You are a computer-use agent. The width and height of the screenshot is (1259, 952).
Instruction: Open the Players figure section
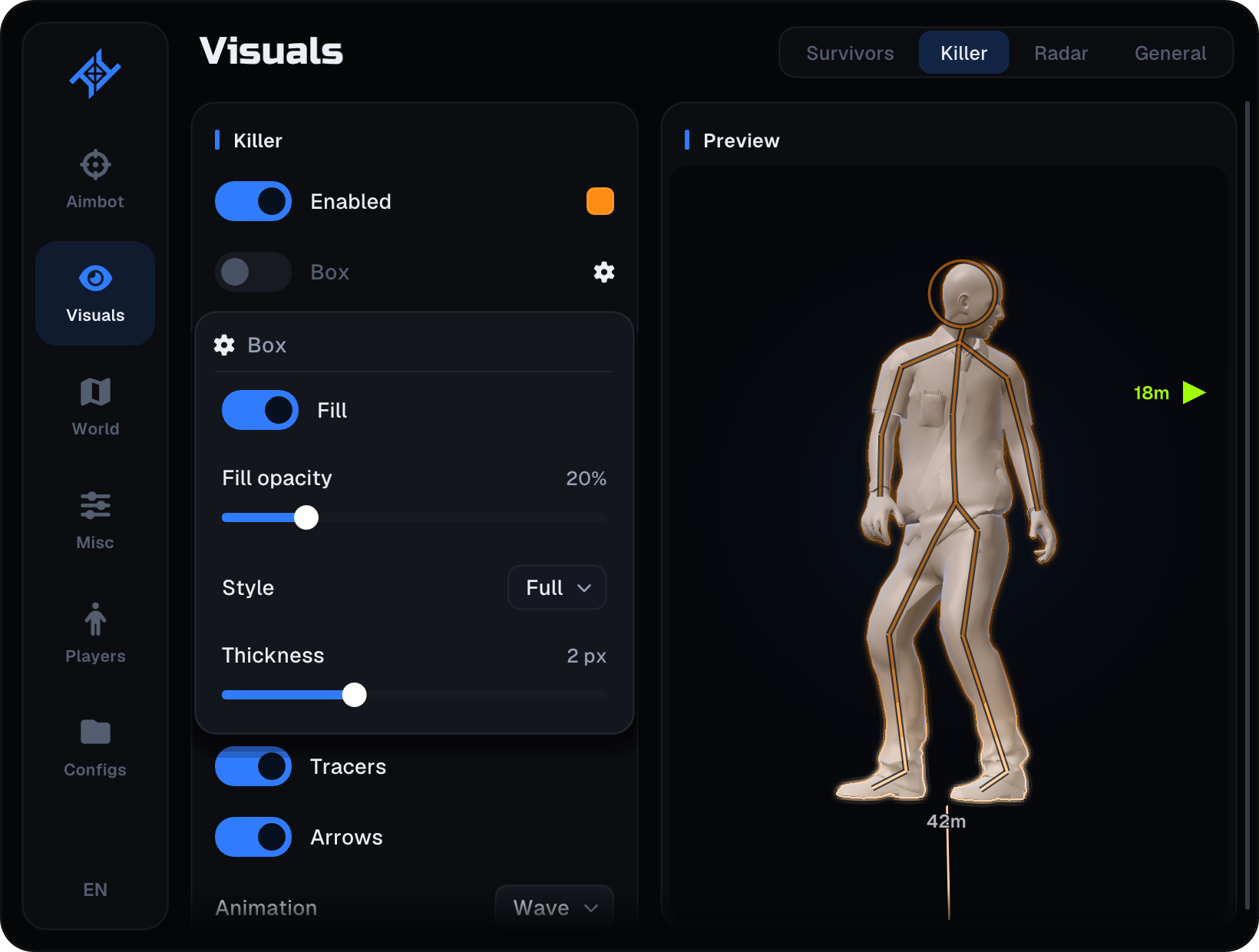(x=95, y=634)
